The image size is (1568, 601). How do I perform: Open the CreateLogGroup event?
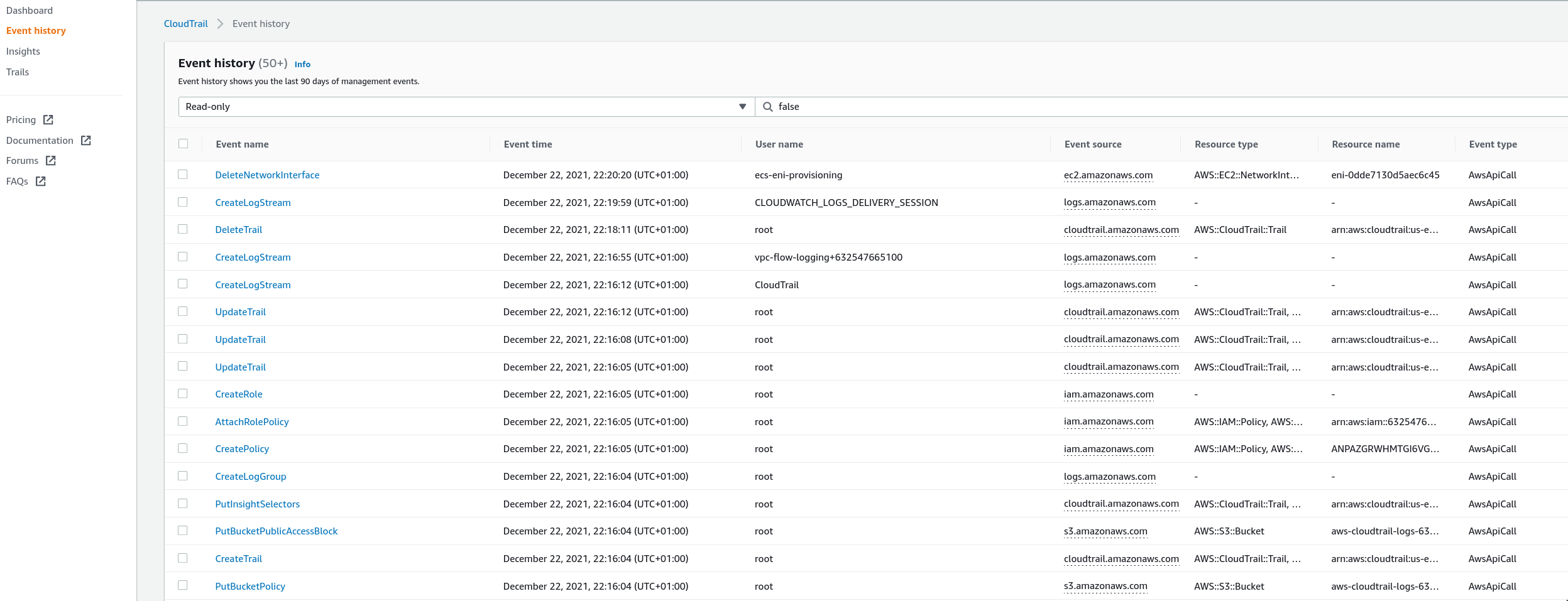[x=251, y=477]
